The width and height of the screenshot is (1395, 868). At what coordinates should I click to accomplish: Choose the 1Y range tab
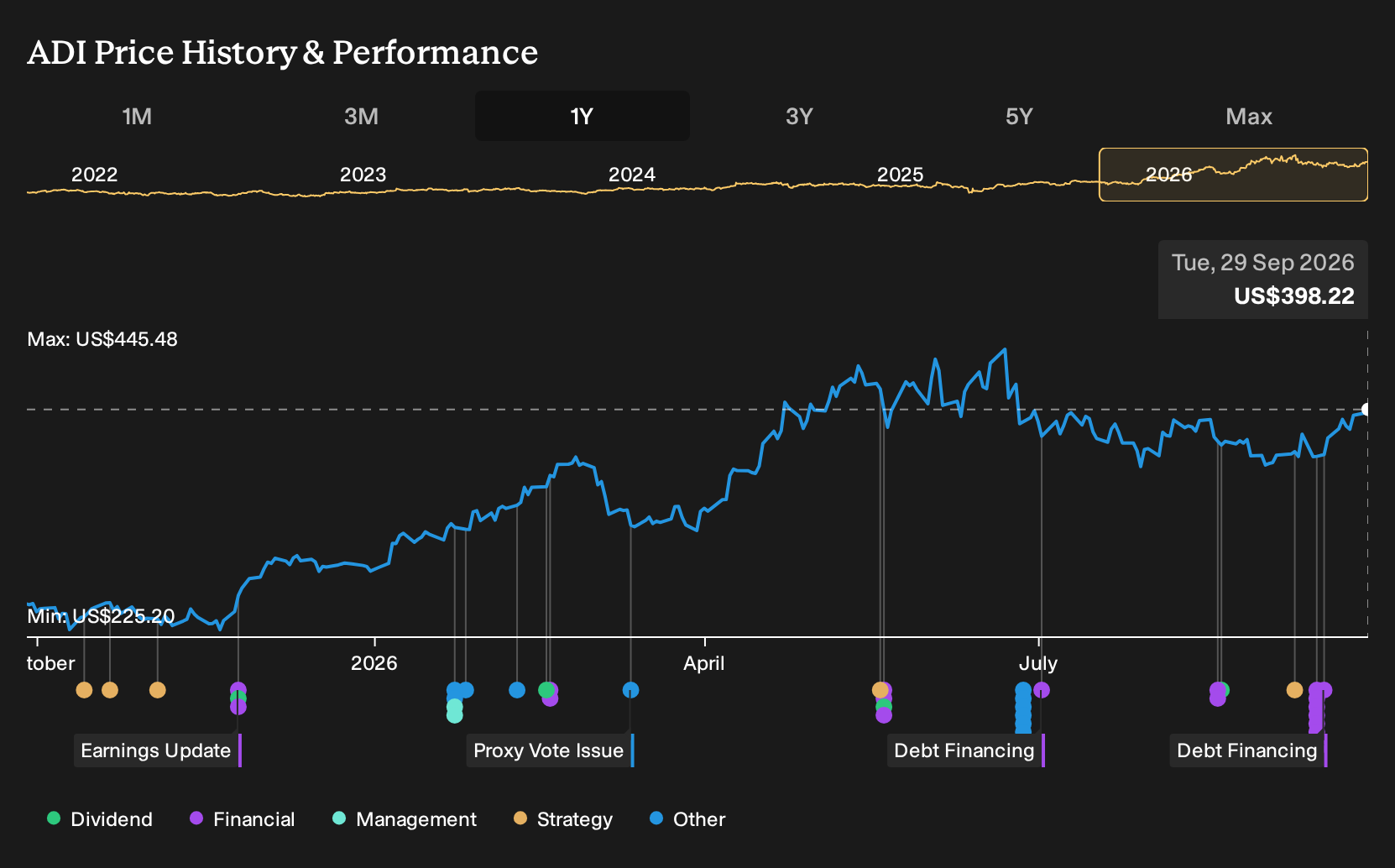click(582, 116)
